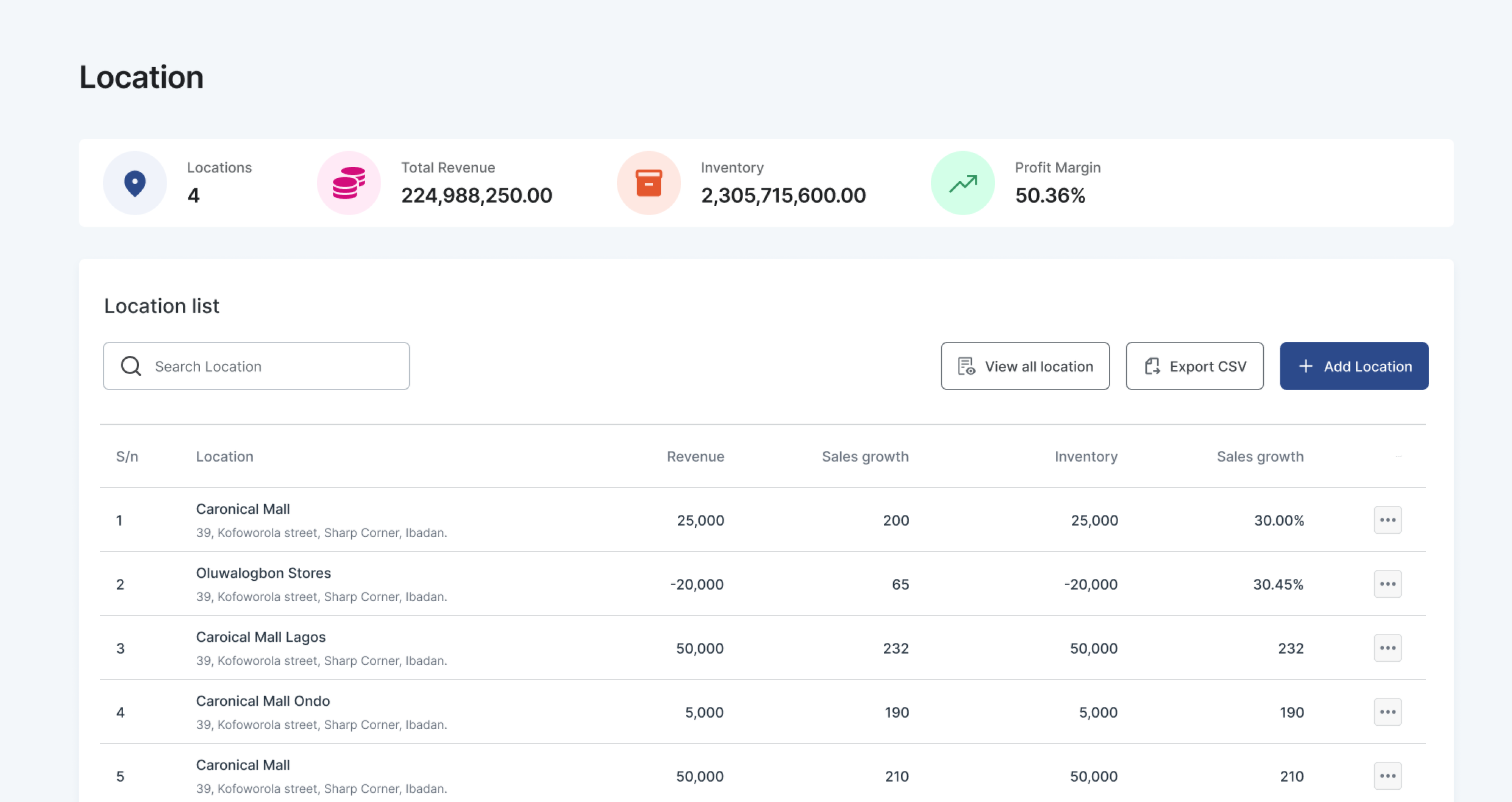Select the Oluwalogbon Stores location name
Image resolution: width=1512 pixels, height=802 pixels.
click(x=263, y=573)
